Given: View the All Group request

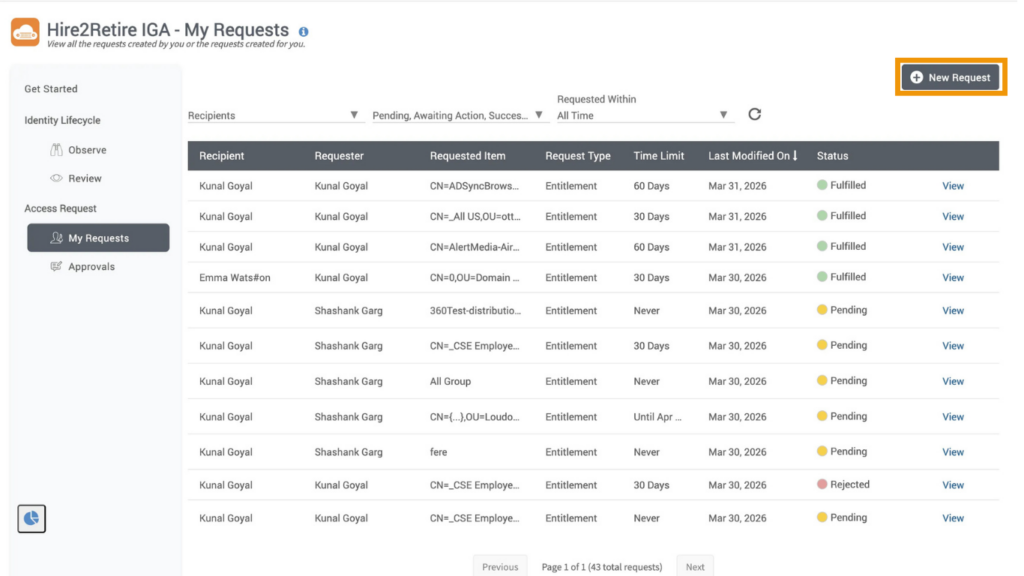Looking at the screenshot, I should pyautogui.click(x=953, y=381).
